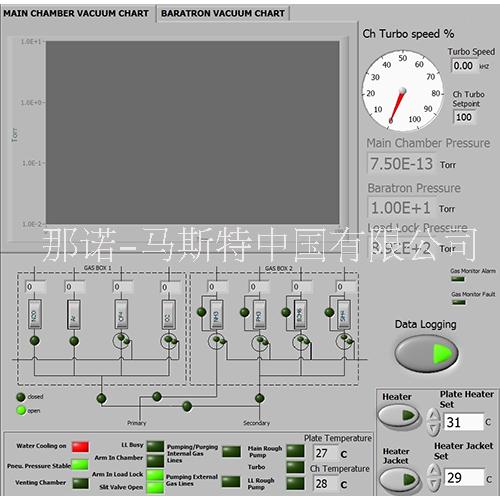
Task: Switch to Baratron Vacuum Chart tab
Action: tap(223, 14)
